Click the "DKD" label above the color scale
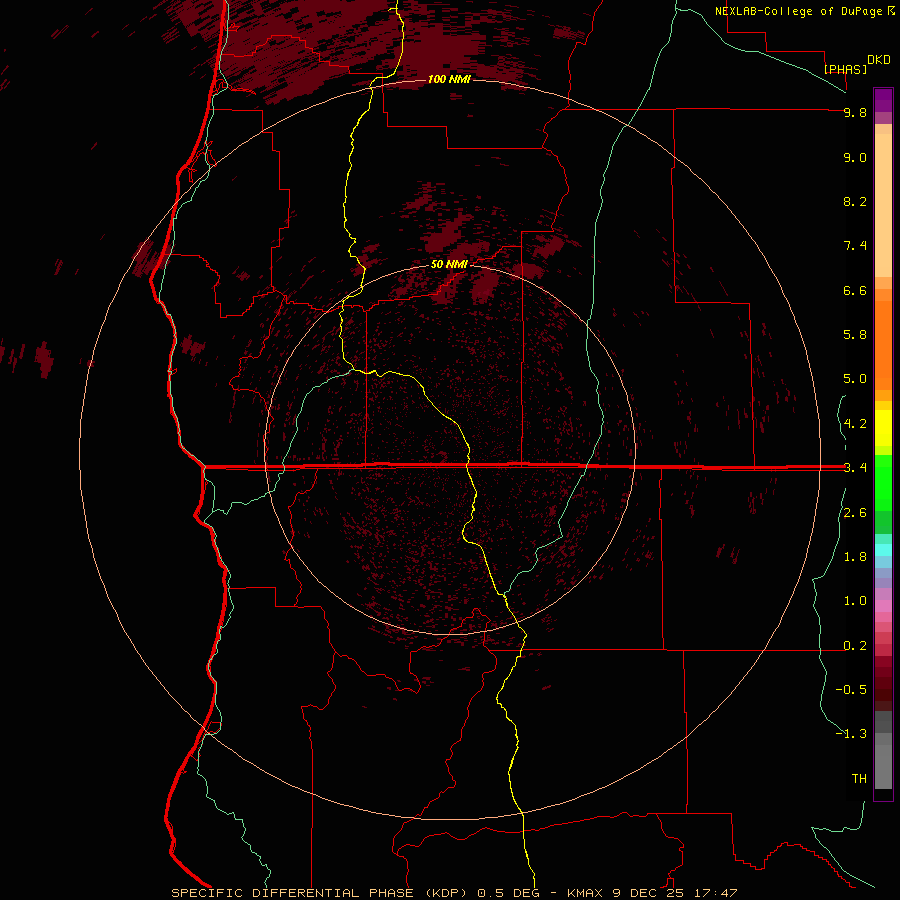The height and width of the screenshot is (900, 900). click(879, 60)
